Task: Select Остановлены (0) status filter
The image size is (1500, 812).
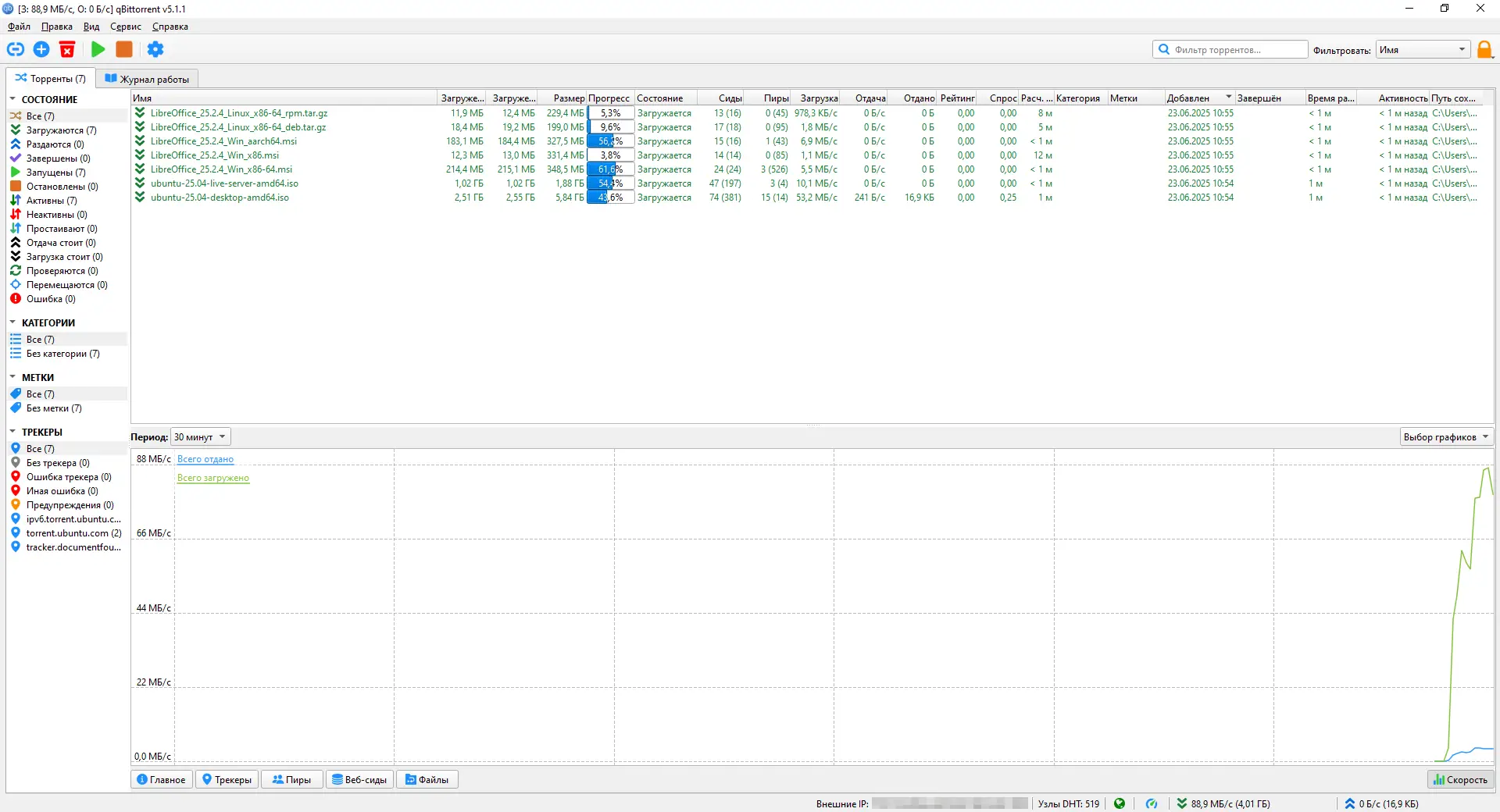Action: tap(62, 187)
